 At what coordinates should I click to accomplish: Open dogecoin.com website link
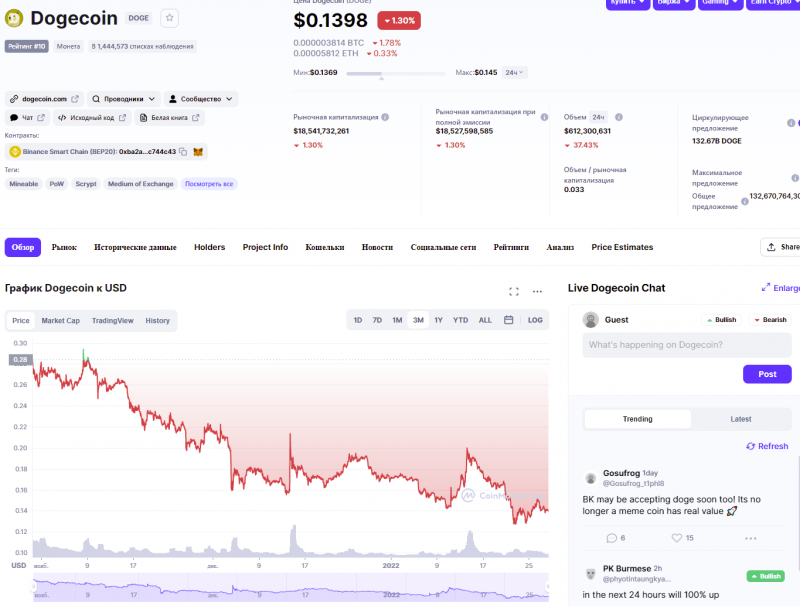click(x=44, y=99)
